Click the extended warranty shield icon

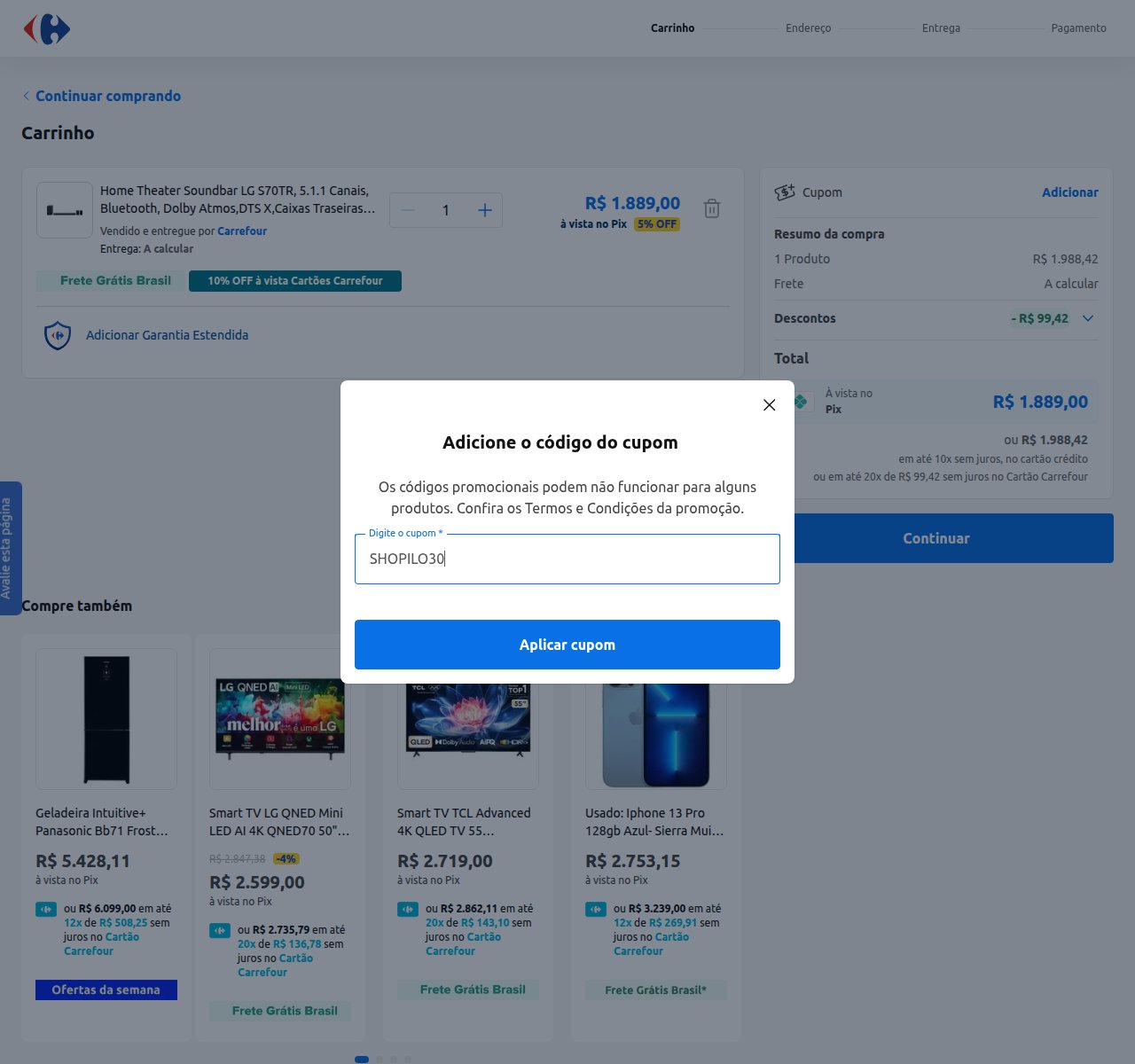click(x=58, y=335)
